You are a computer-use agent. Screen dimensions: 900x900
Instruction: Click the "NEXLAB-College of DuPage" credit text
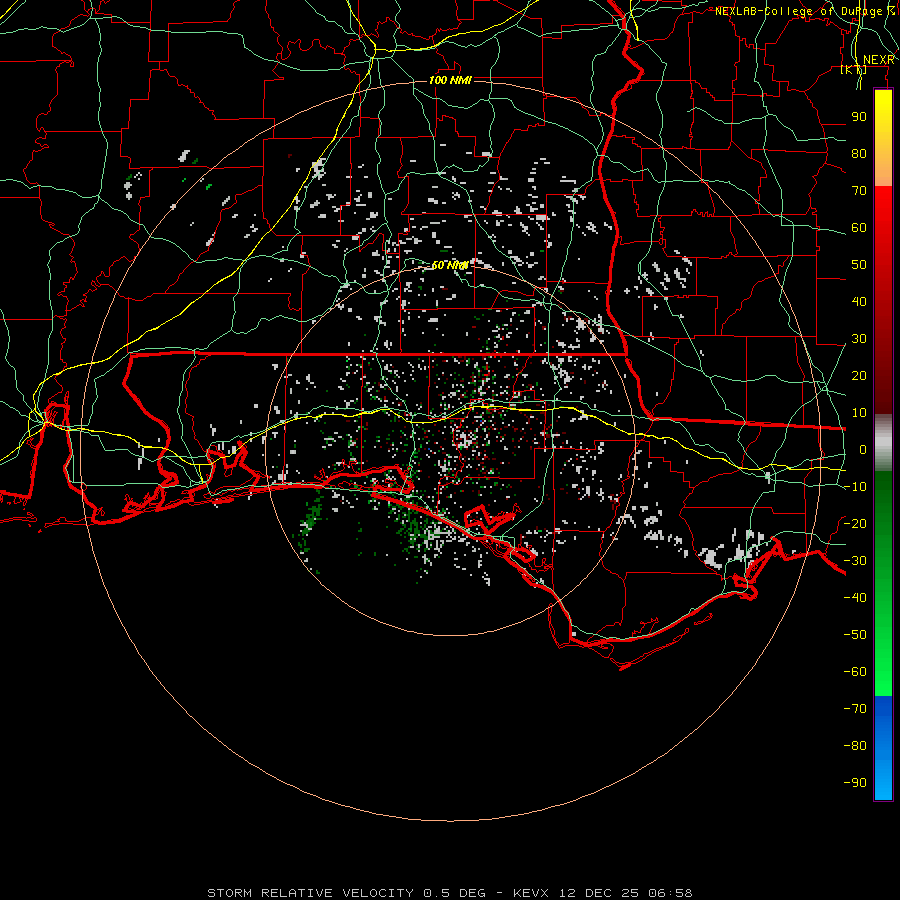(x=798, y=11)
